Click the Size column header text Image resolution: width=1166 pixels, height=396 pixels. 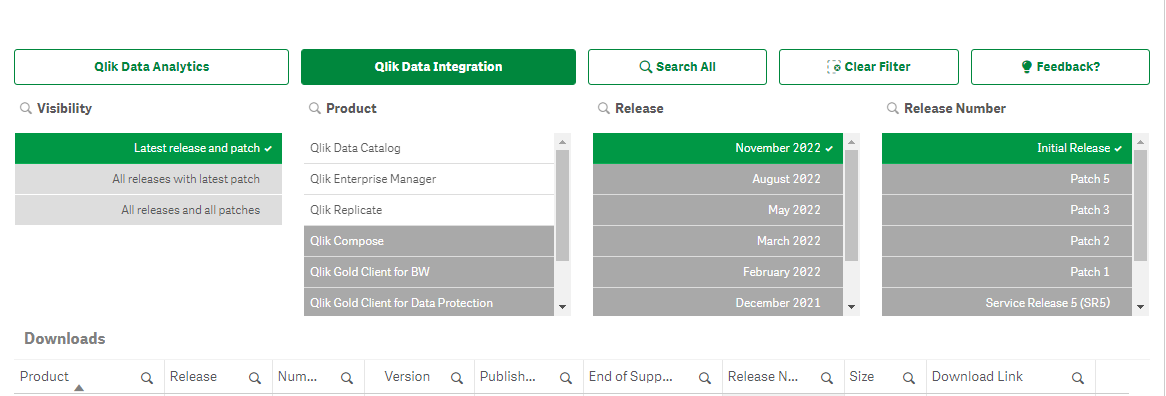click(x=862, y=377)
